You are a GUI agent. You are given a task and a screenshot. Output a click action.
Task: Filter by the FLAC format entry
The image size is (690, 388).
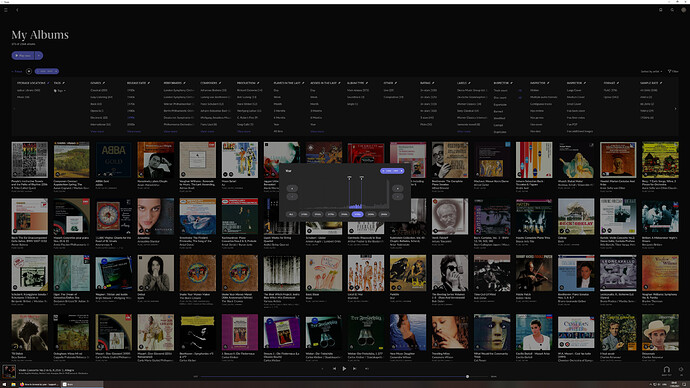[610, 90]
